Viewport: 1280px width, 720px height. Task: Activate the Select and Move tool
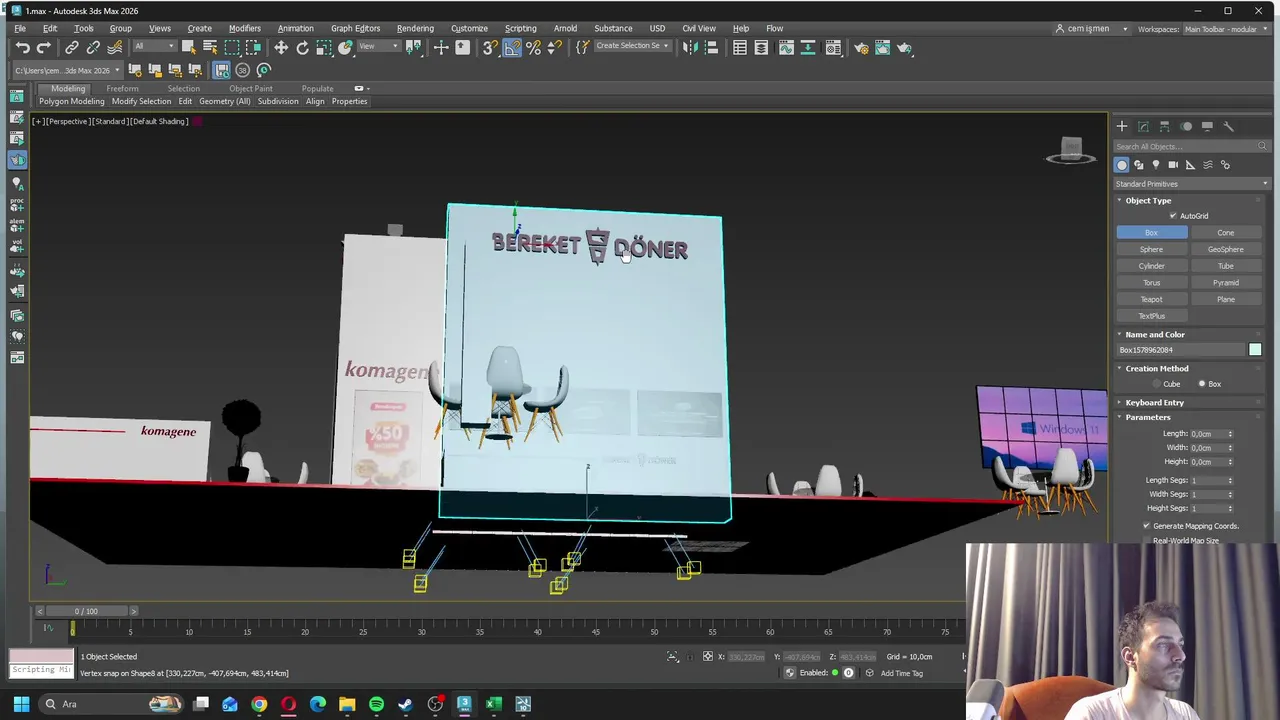pos(281,48)
